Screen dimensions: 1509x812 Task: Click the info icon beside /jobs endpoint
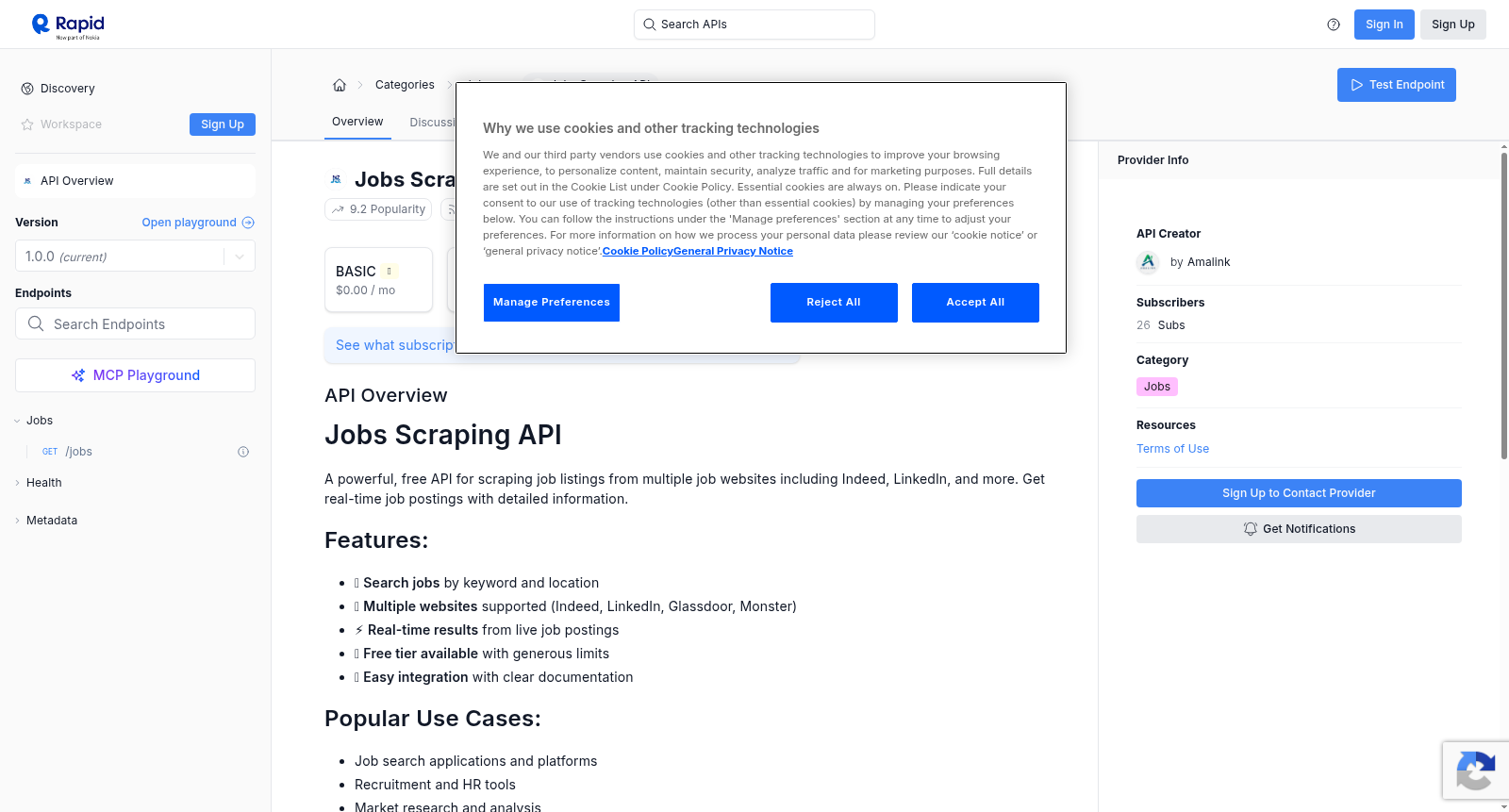[x=243, y=452]
